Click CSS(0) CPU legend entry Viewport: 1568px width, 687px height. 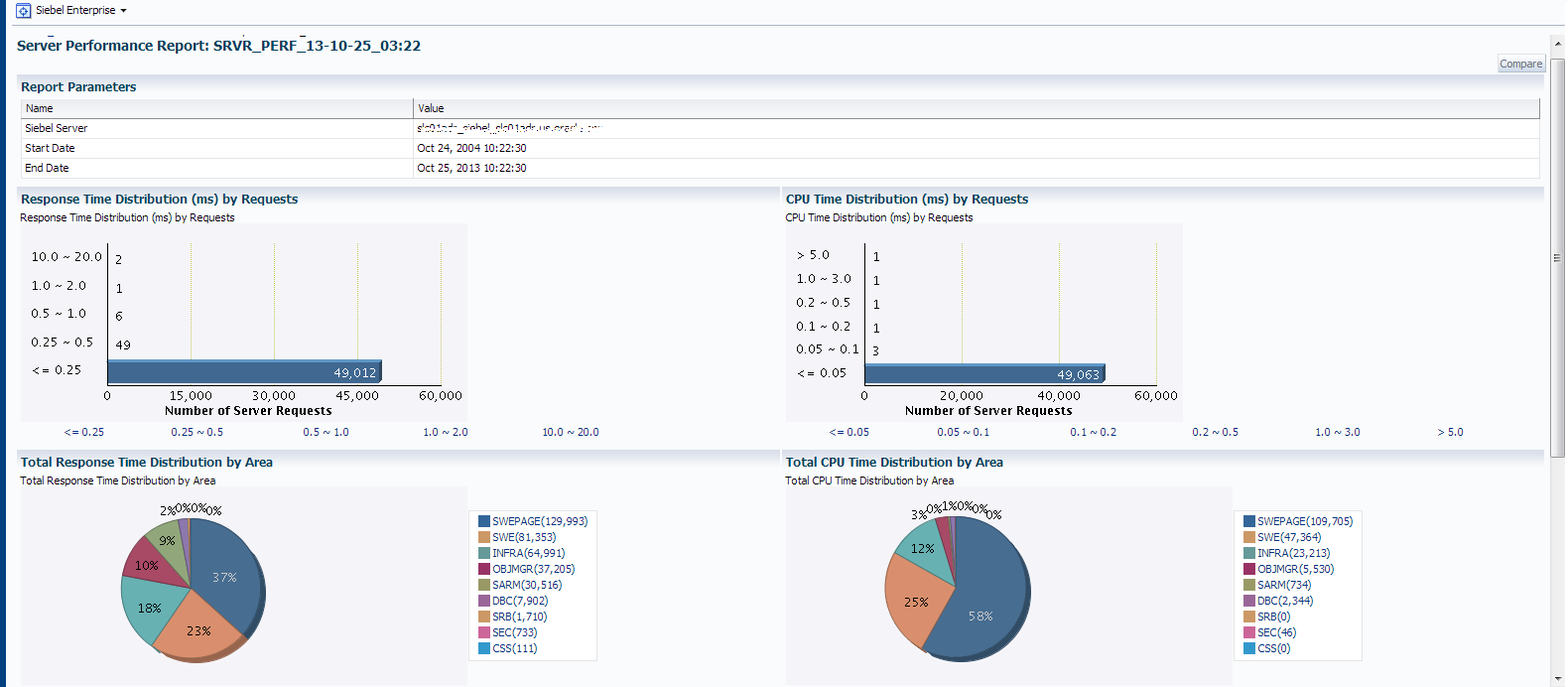pos(1273,648)
